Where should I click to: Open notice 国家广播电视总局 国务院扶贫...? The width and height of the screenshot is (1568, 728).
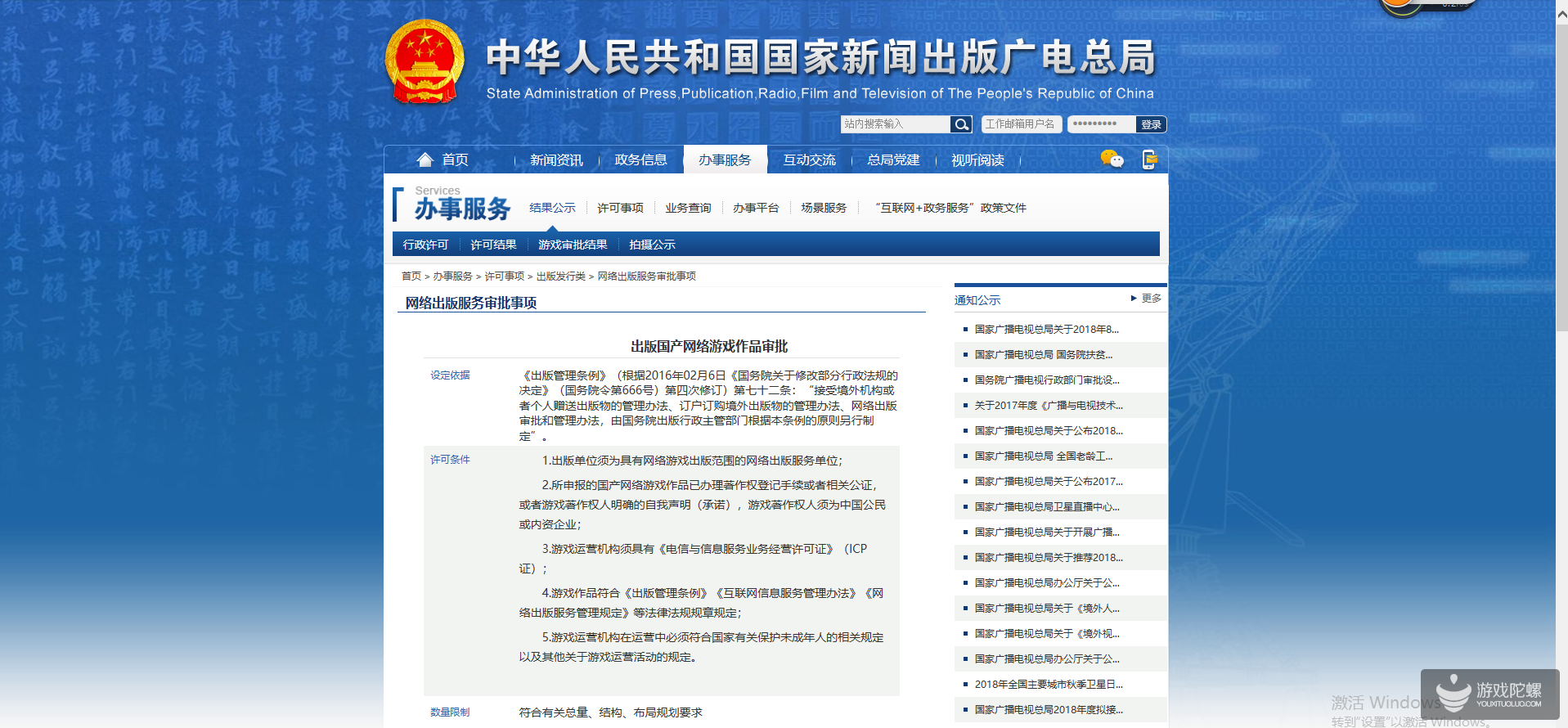1044,355
